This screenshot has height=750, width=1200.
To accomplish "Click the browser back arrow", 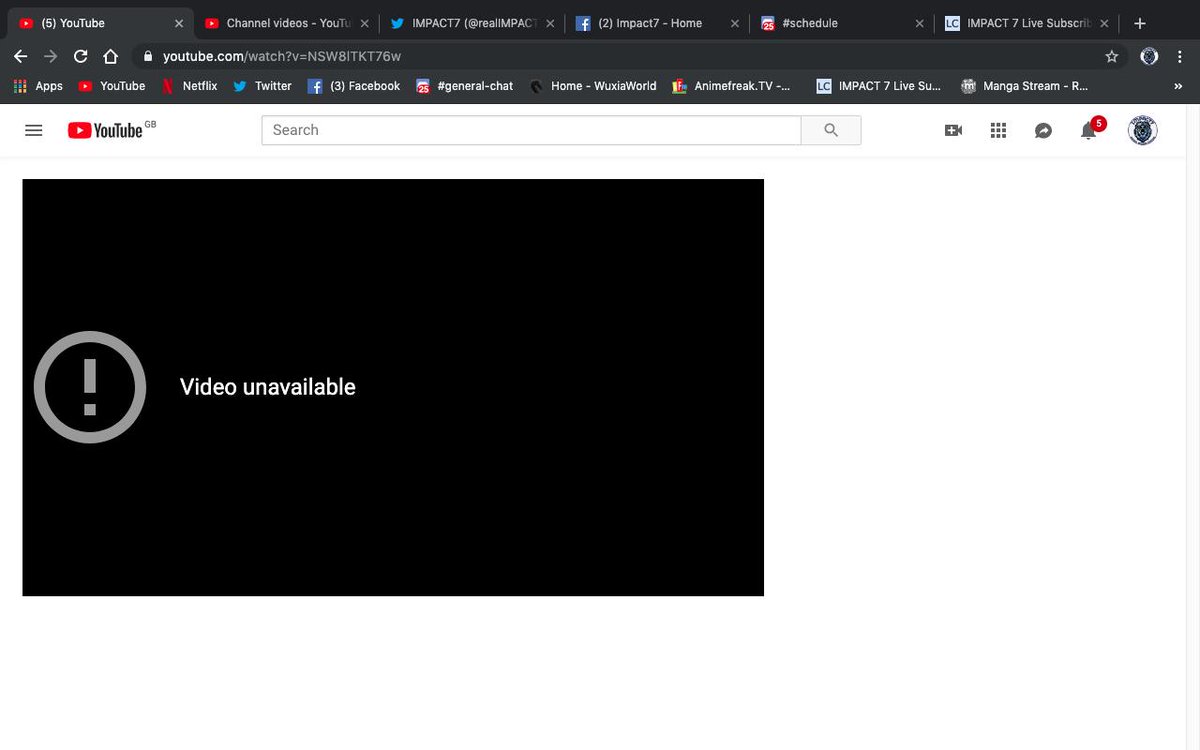I will 20,57.
